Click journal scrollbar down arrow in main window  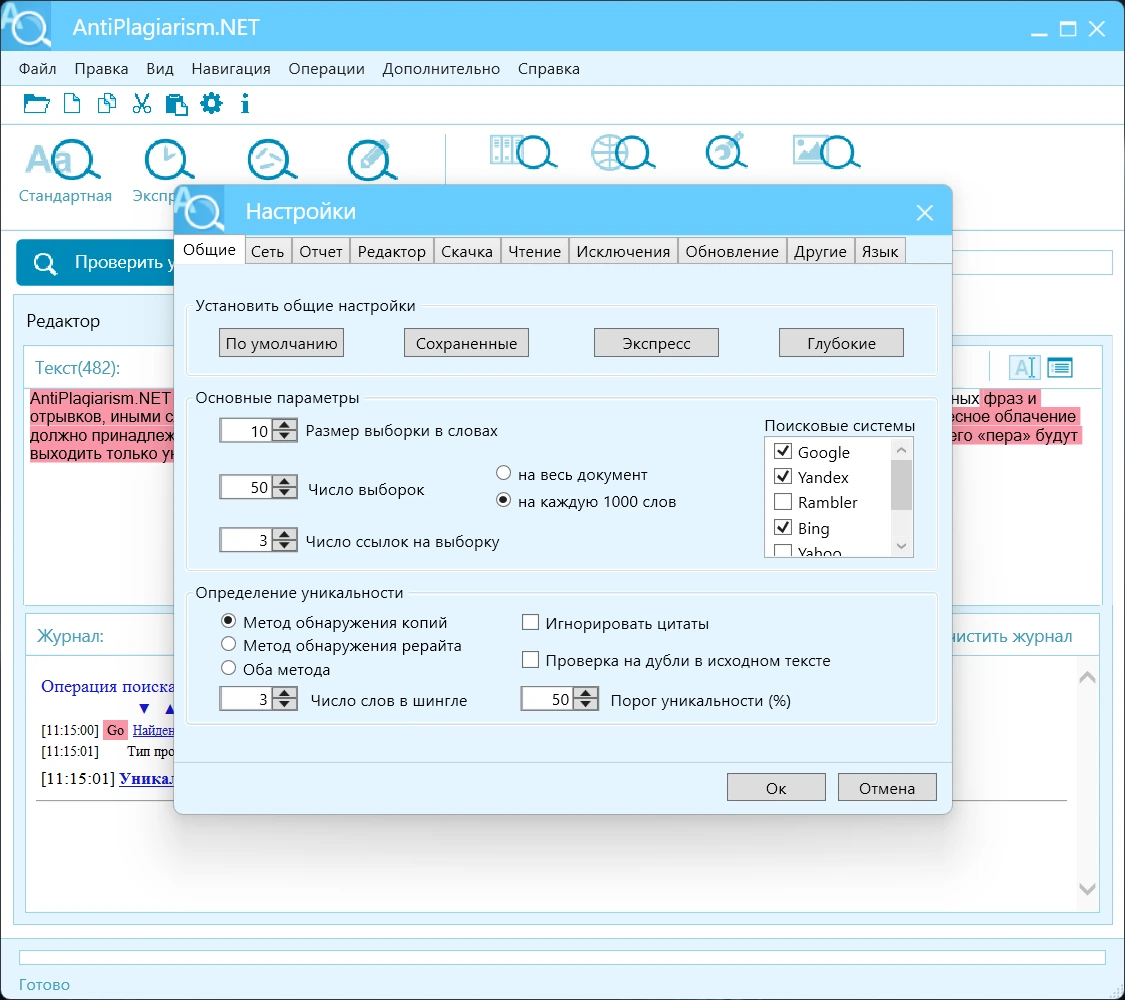[x=1087, y=889]
